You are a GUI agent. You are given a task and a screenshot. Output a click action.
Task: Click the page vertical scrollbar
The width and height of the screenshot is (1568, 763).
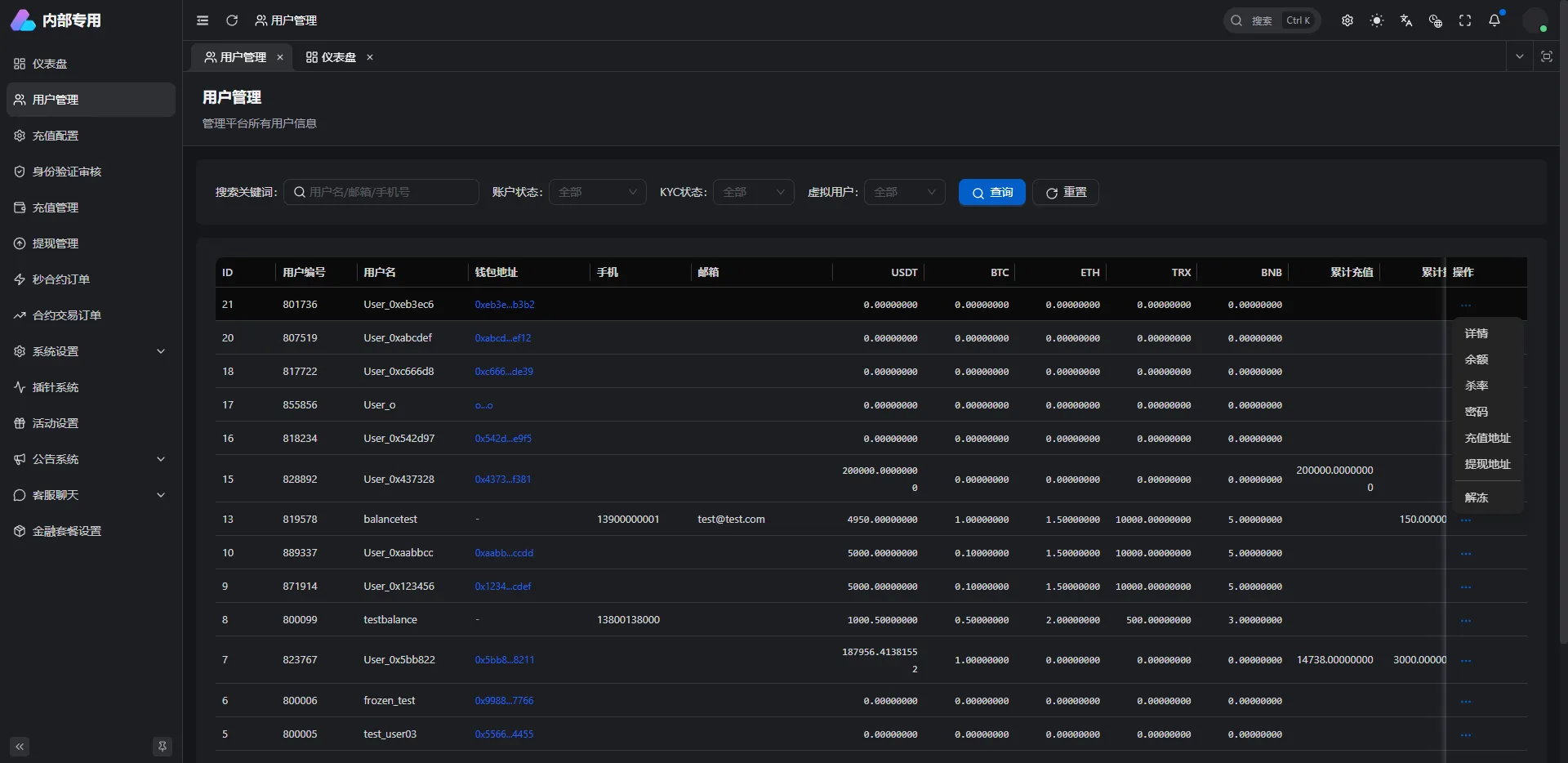tap(1563, 327)
